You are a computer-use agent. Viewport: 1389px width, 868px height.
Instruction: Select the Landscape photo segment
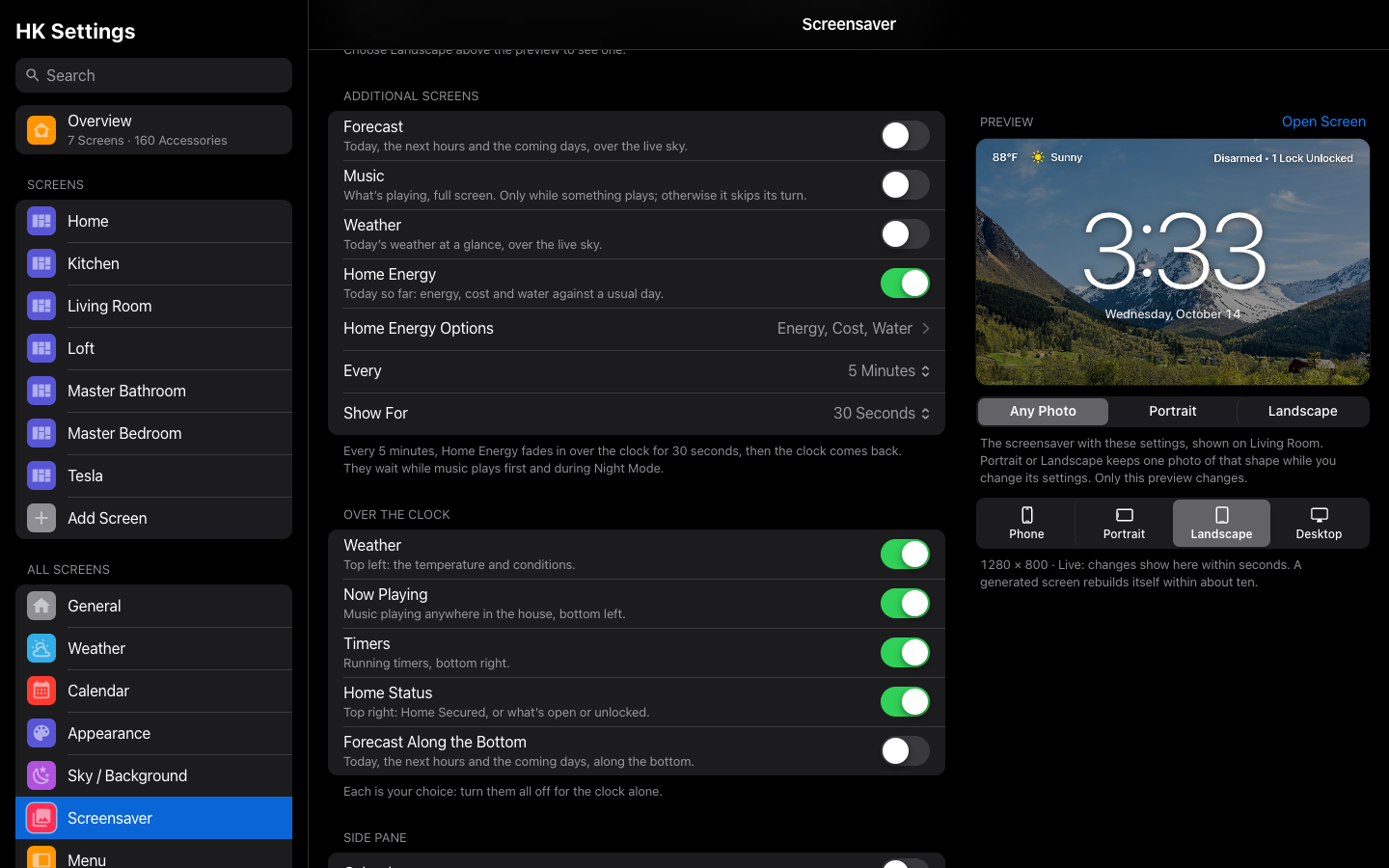[1302, 412]
